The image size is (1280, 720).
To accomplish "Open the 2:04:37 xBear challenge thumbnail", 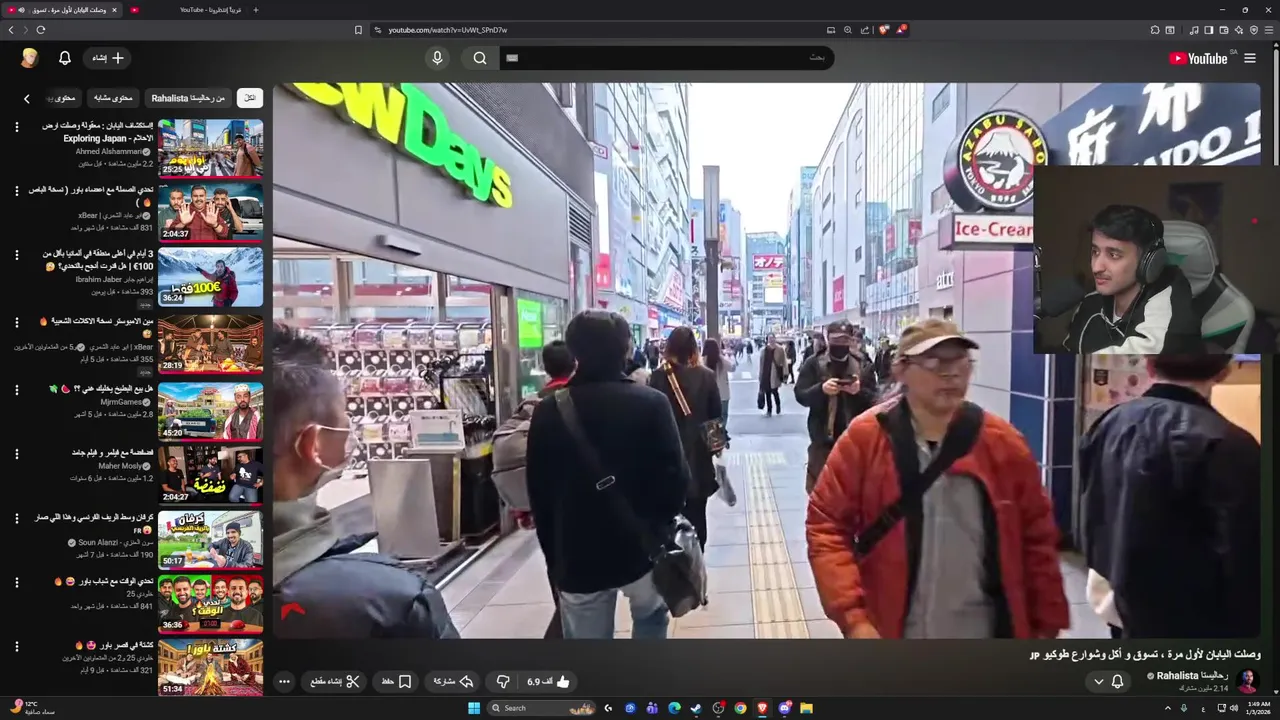I will pos(210,212).
